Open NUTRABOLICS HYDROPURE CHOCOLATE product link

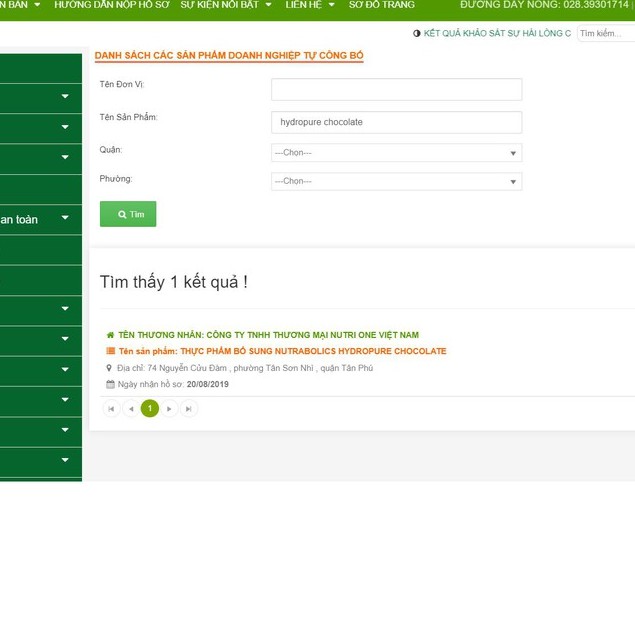313,351
